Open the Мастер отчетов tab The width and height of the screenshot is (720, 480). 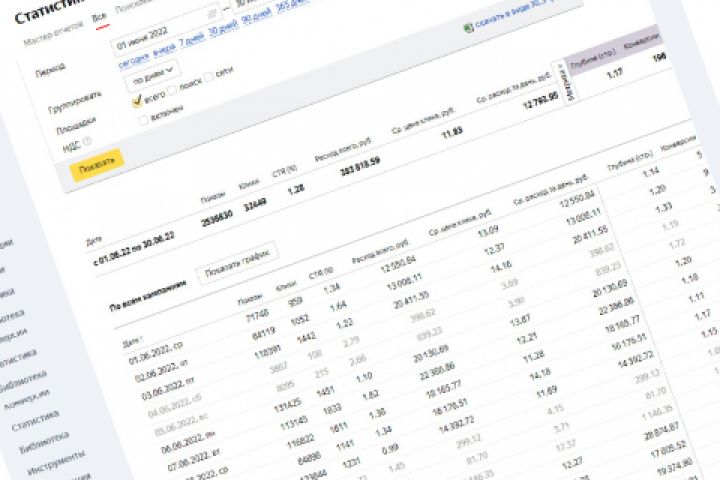click(53, 33)
